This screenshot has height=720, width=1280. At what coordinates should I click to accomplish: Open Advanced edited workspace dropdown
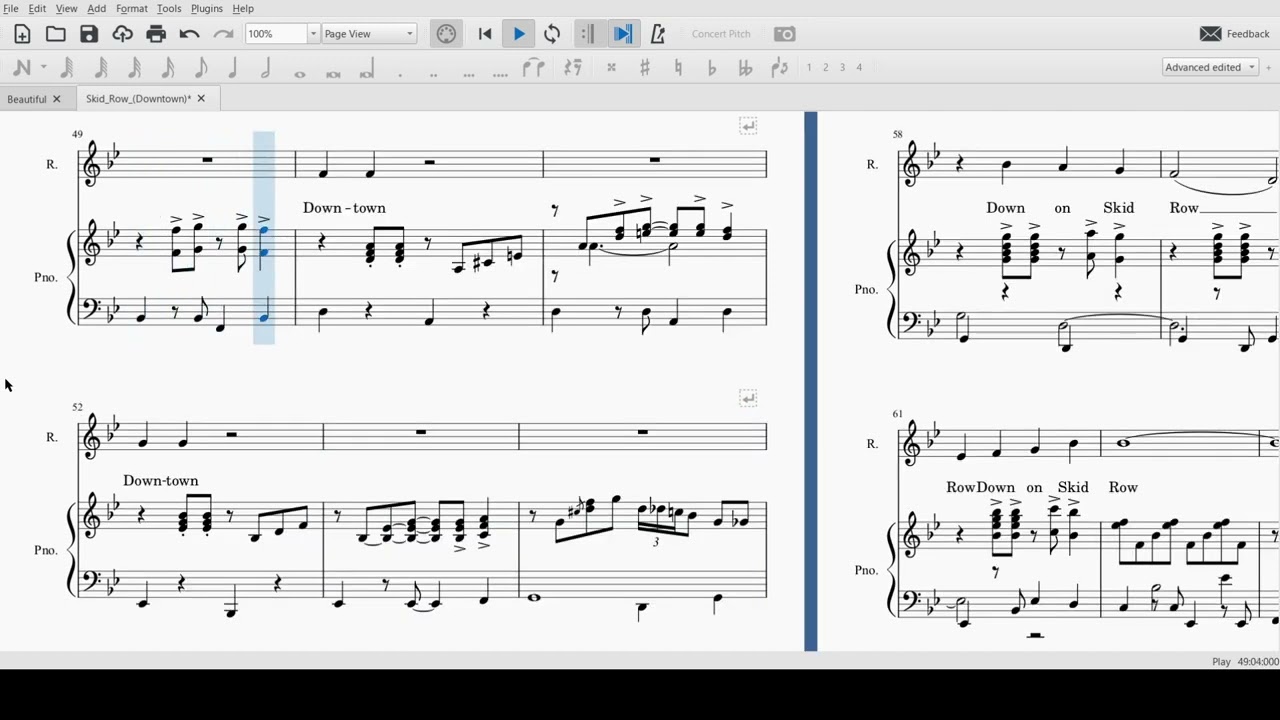click(1210, 67)
